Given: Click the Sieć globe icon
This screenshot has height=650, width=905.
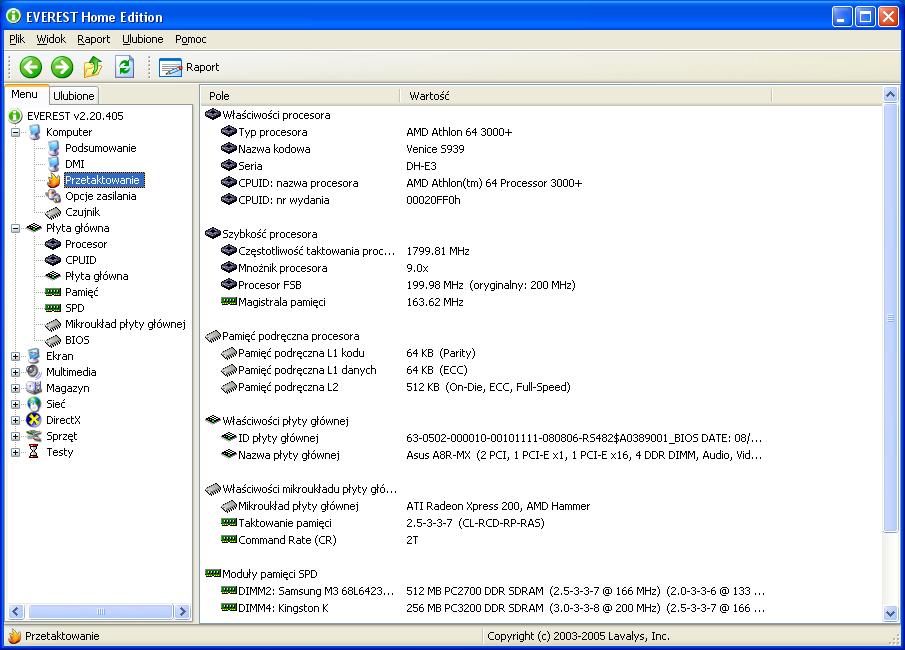Looking at the screenshot, I should point(34,404).
